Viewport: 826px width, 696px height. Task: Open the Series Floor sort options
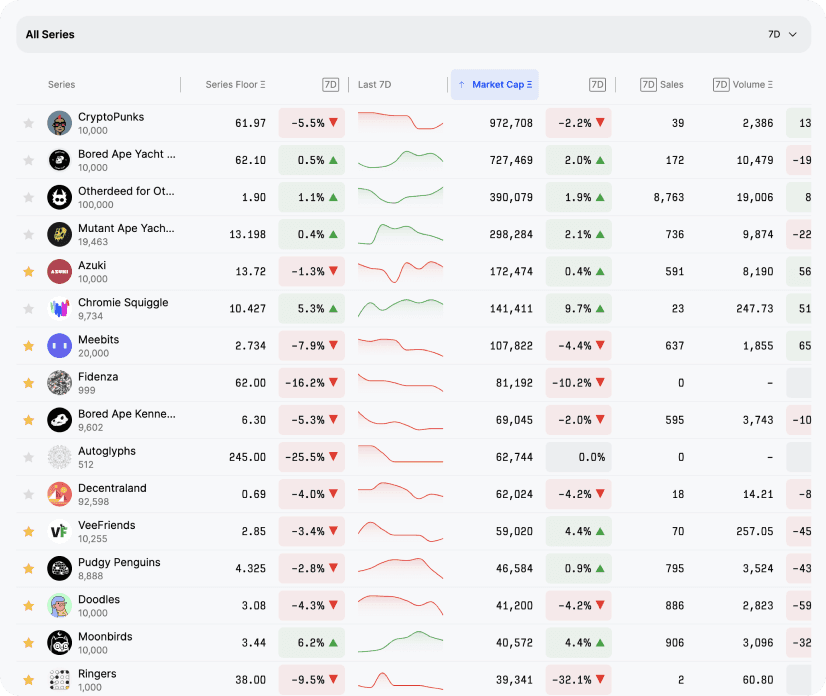(x=233, y=85)
